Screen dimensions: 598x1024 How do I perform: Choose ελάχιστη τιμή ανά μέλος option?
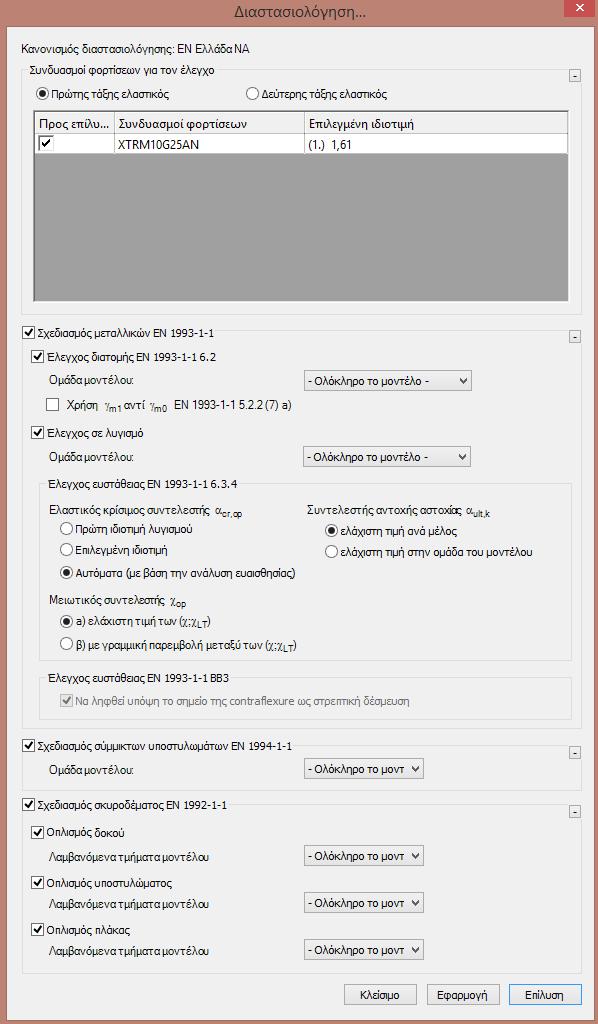(x=331, y=531)
